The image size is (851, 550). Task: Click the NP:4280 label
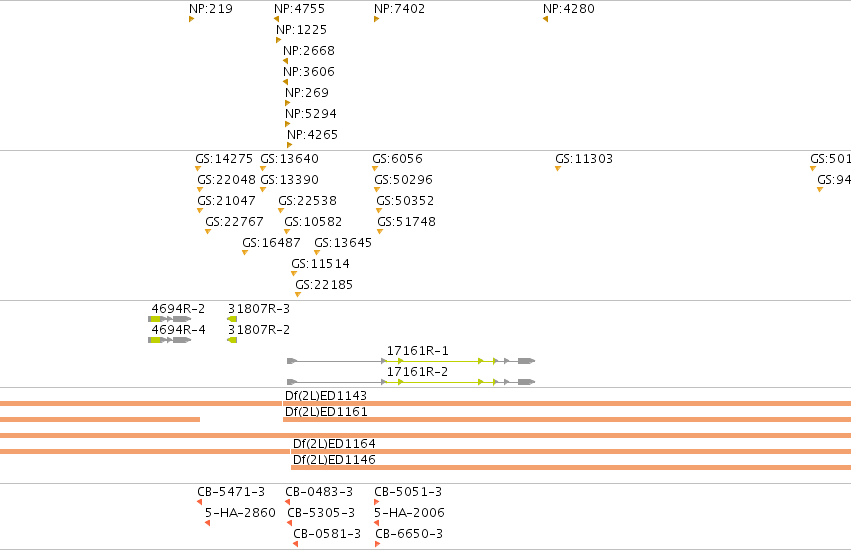pos(569,9)
